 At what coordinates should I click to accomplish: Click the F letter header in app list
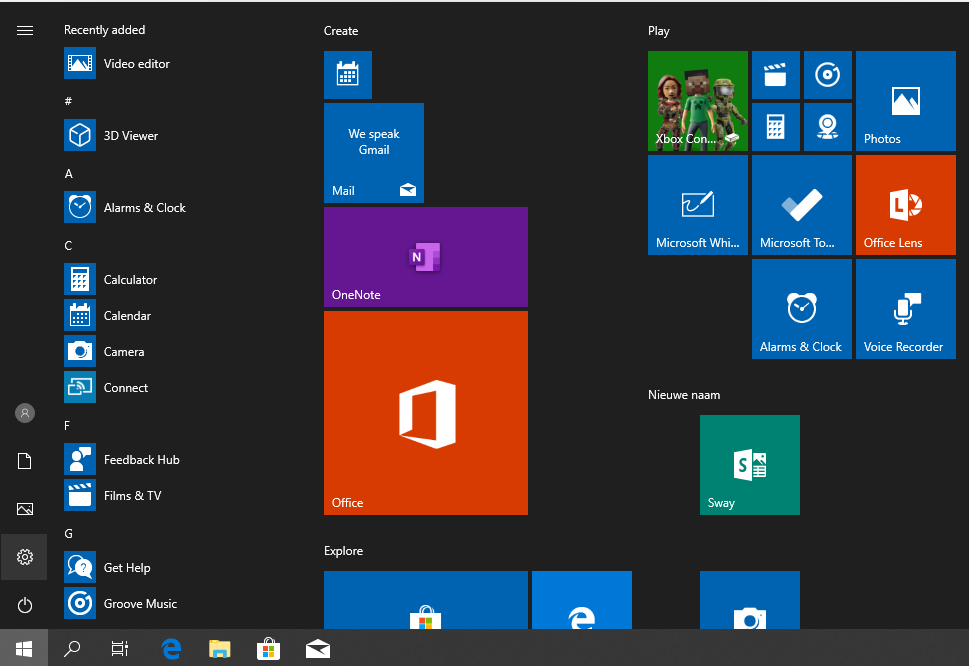(67, 426)
